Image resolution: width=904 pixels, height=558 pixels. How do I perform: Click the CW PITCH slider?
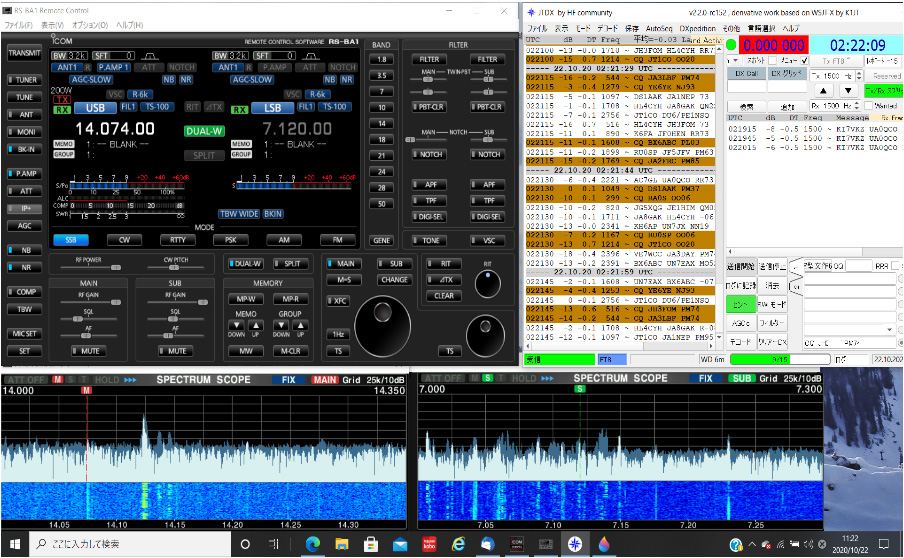[175, 267]
